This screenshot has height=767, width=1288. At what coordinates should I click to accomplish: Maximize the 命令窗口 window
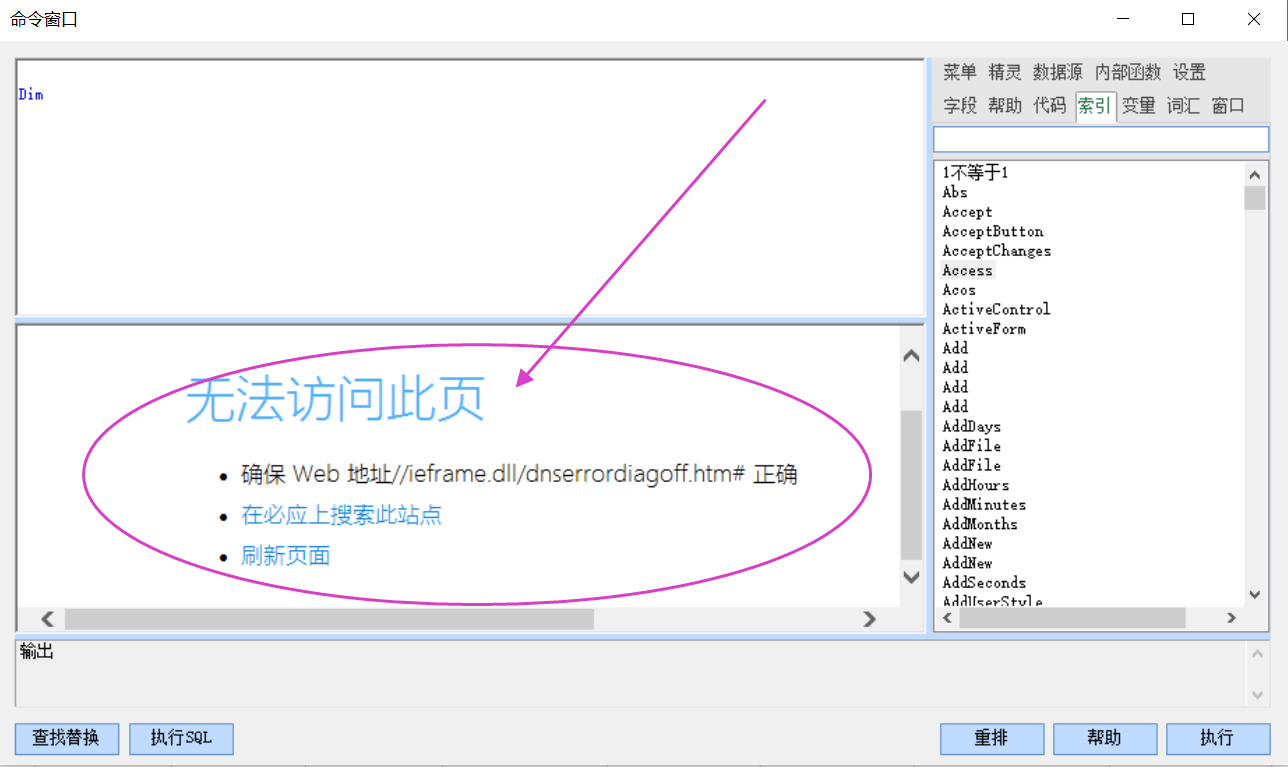(x=1188, y=19)
